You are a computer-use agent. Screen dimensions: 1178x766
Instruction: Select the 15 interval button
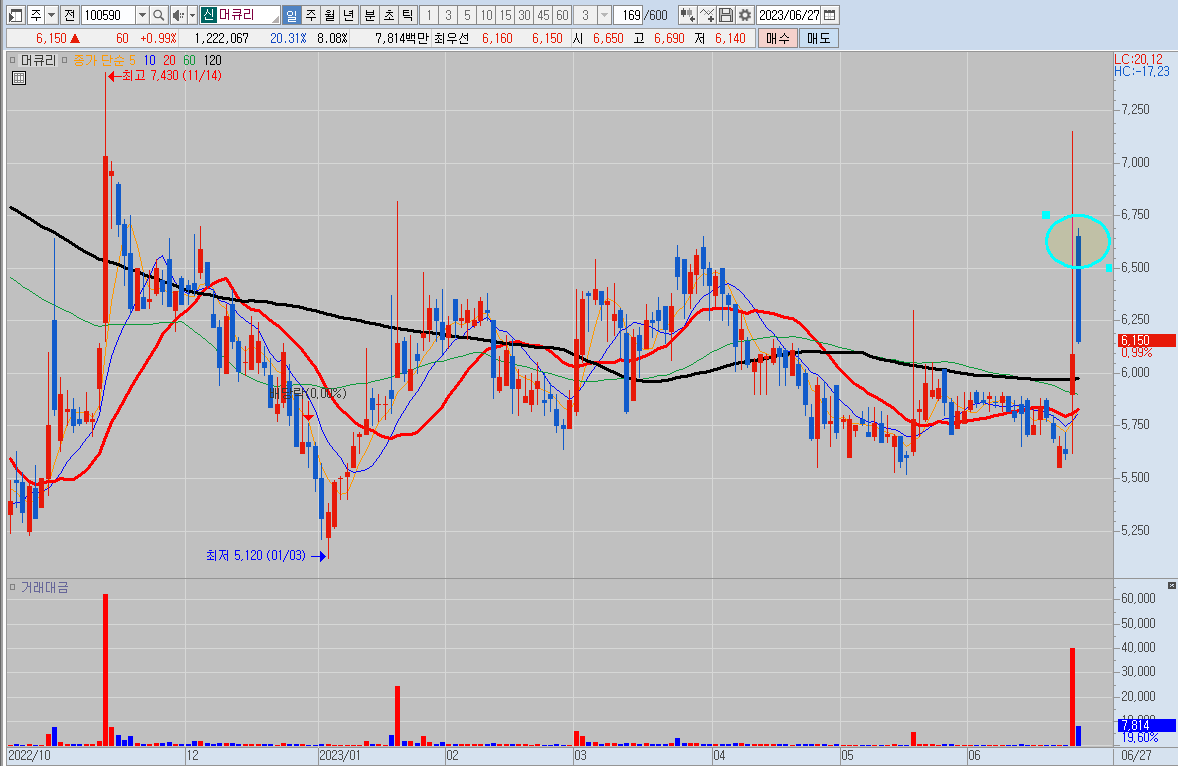(x=505, y=15)
